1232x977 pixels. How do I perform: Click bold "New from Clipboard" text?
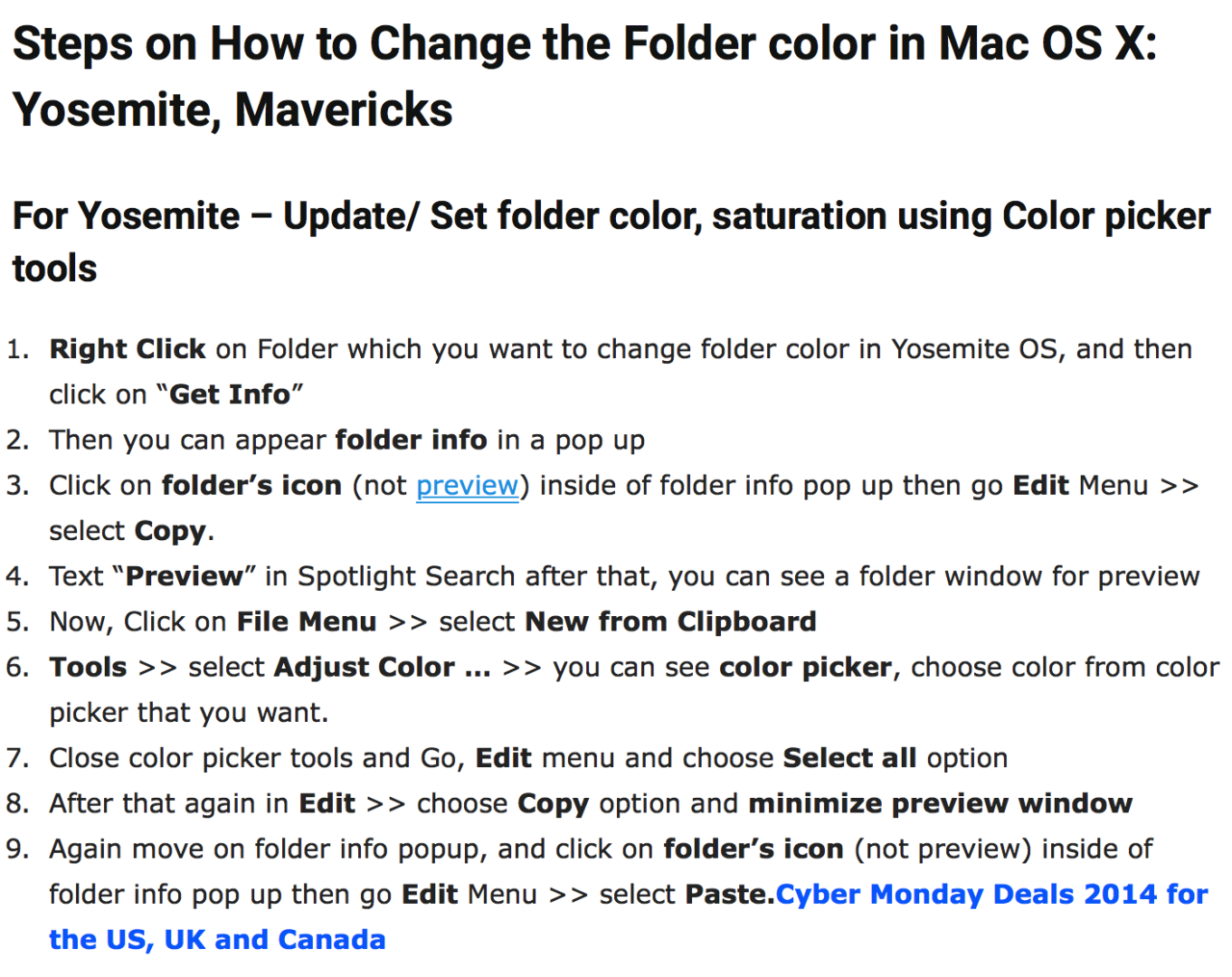coord(670,622)
